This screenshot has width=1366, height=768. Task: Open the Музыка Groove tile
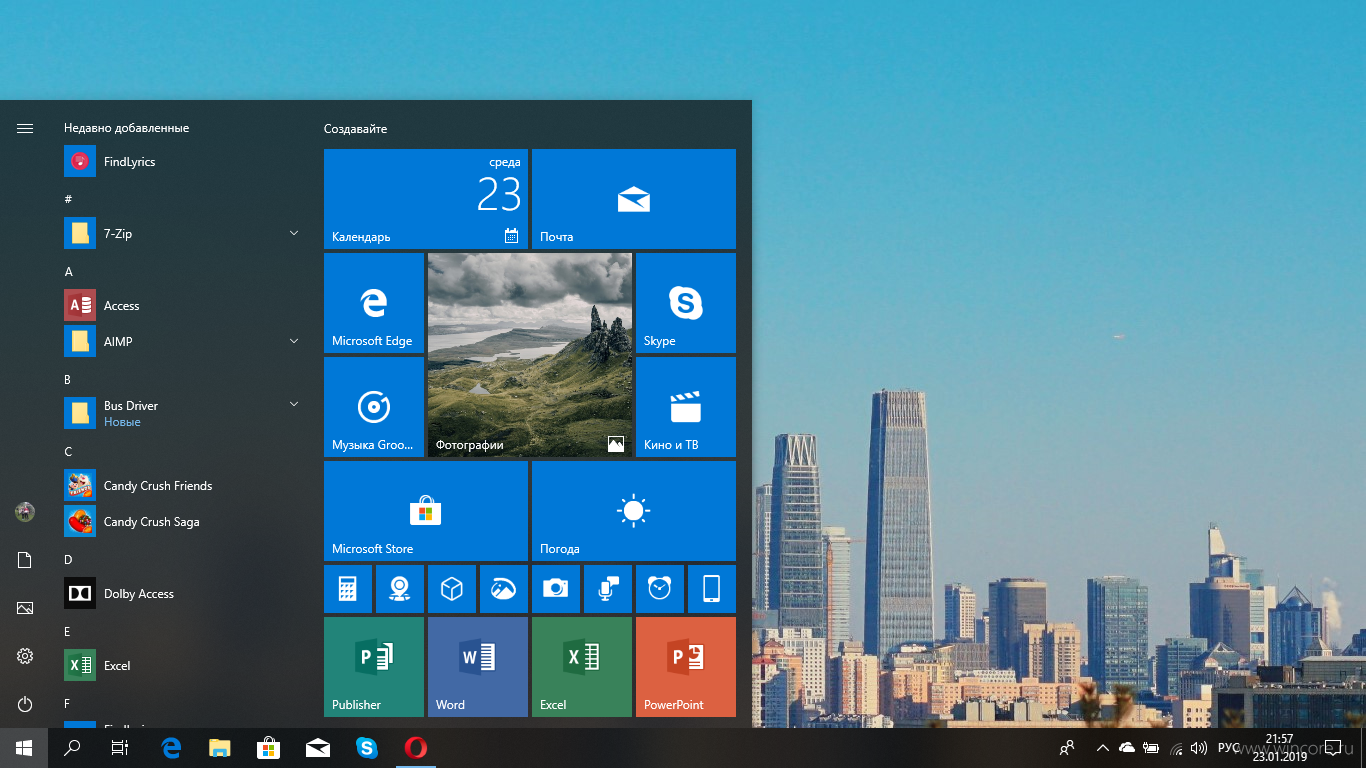click(x=374, y=407)
